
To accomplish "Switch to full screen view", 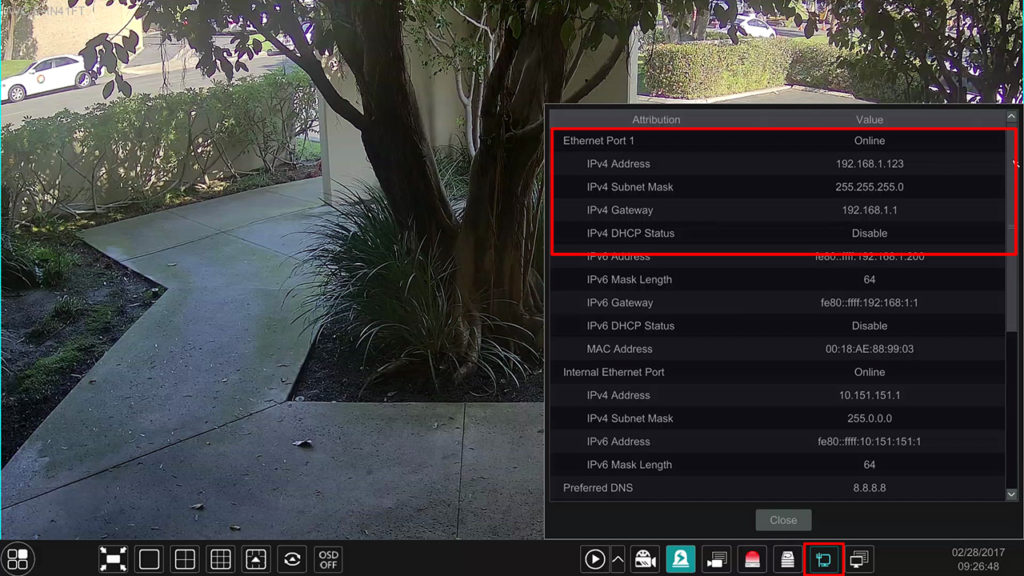I will [x=113, y=559].
